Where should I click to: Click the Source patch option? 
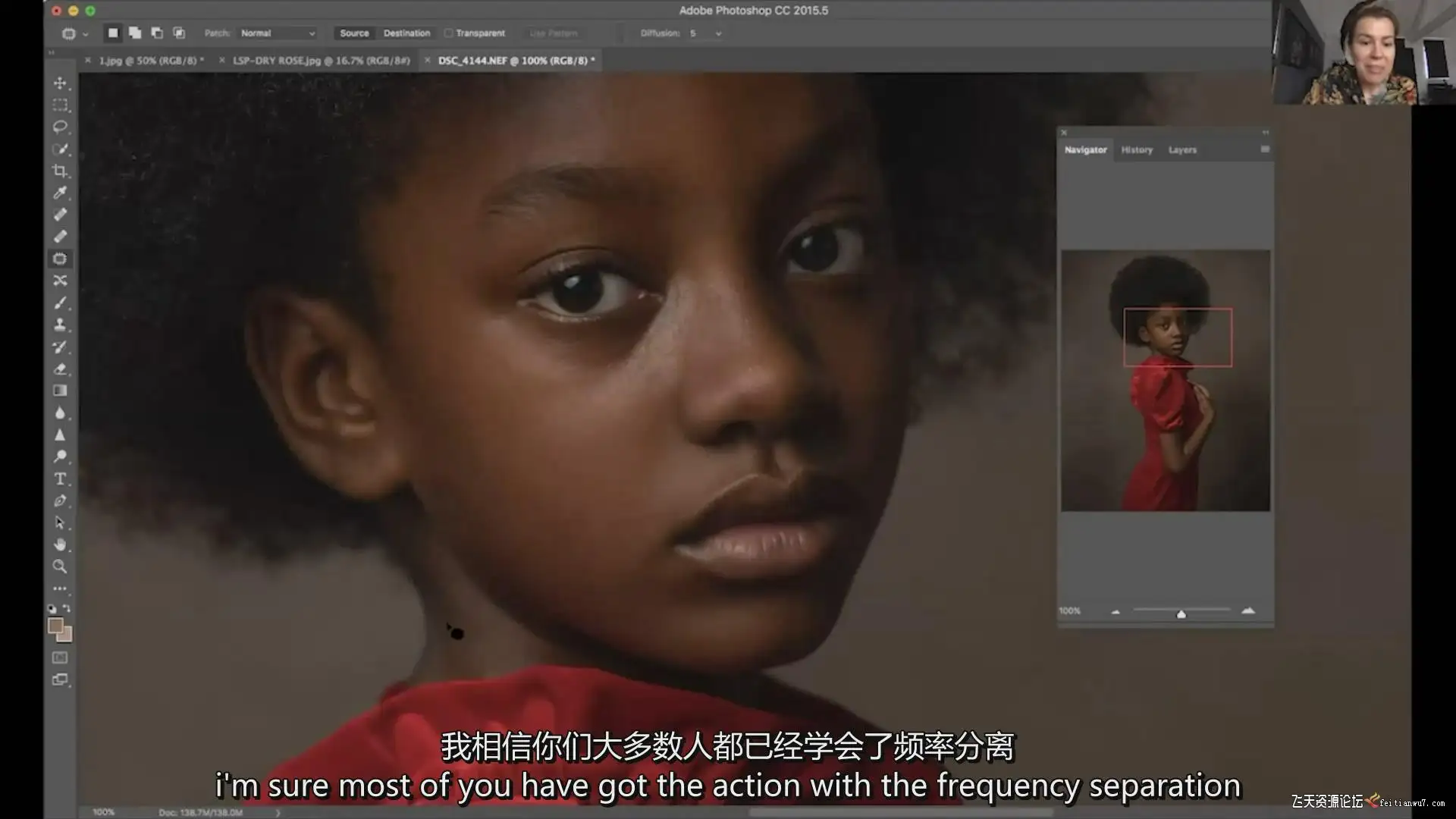(x=354, y=33)
